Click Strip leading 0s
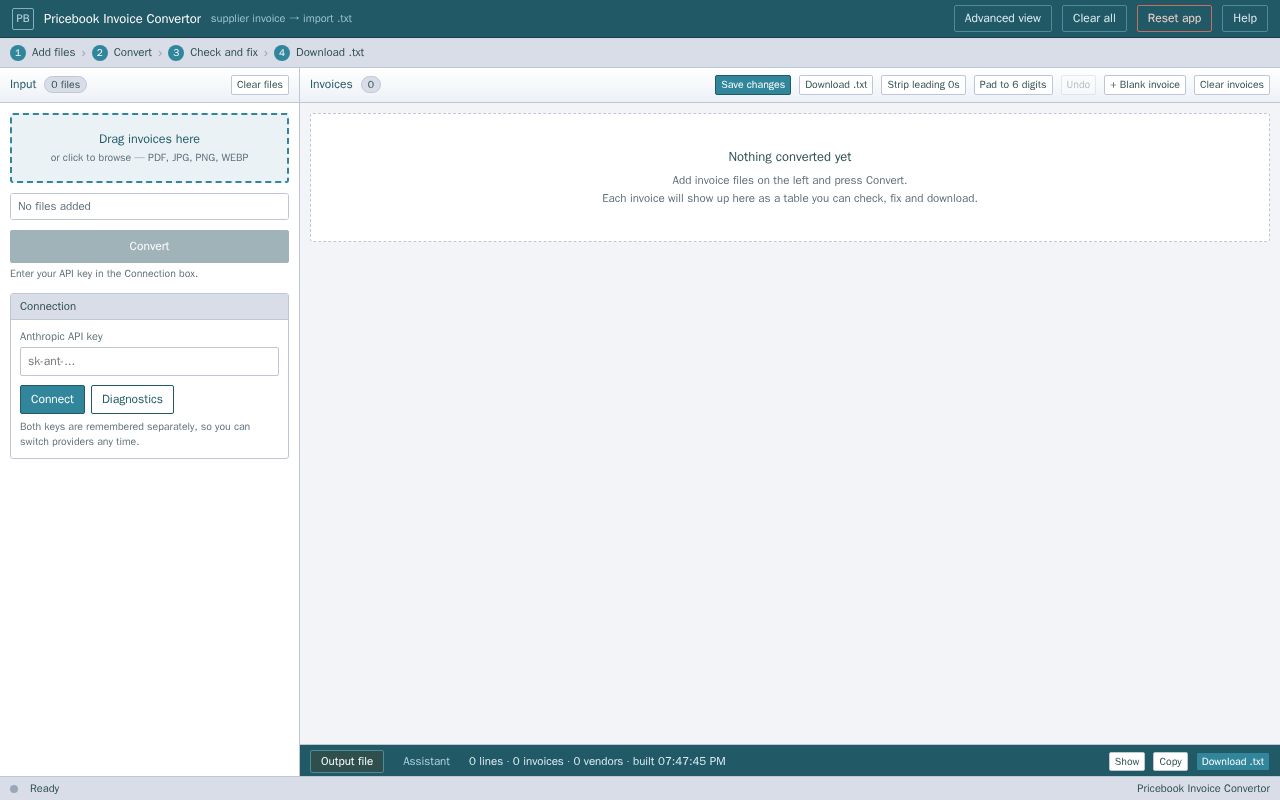1280x800 pixels. click(923, 85)
